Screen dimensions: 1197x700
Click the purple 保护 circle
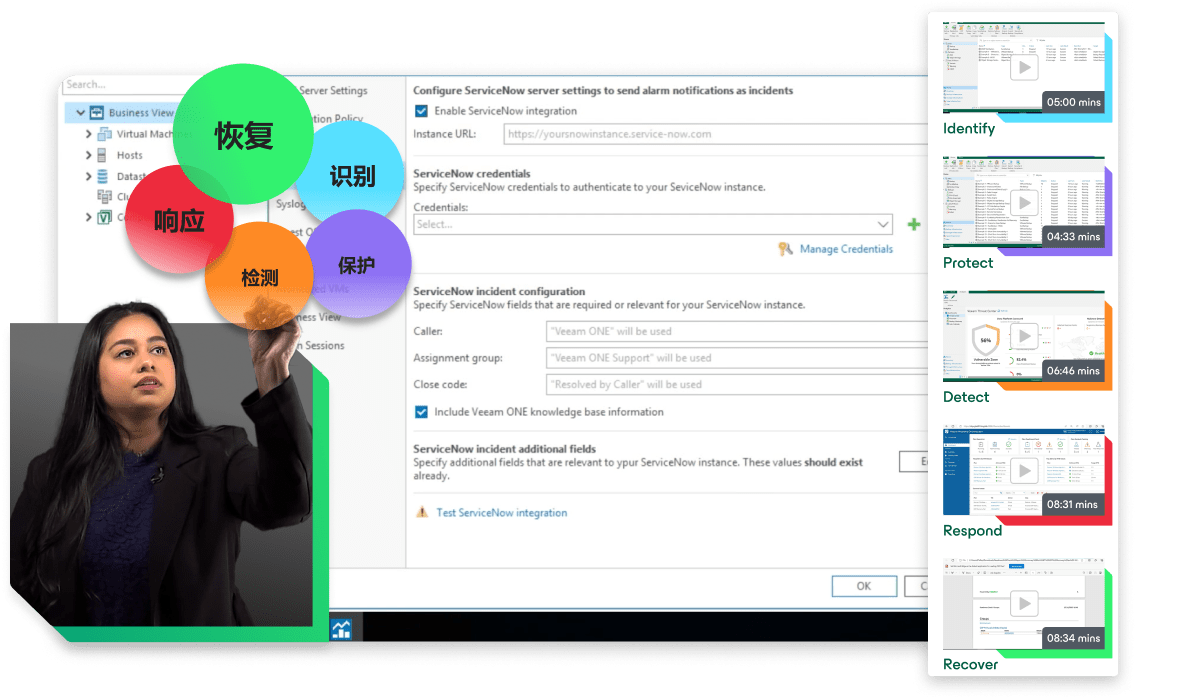click(x=359, y=264)
